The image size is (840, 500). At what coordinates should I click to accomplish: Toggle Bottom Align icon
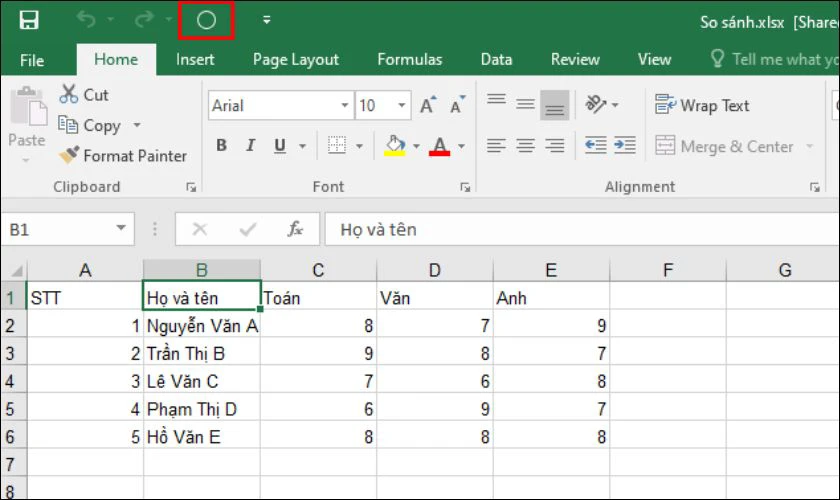click(x=554, y=105)
